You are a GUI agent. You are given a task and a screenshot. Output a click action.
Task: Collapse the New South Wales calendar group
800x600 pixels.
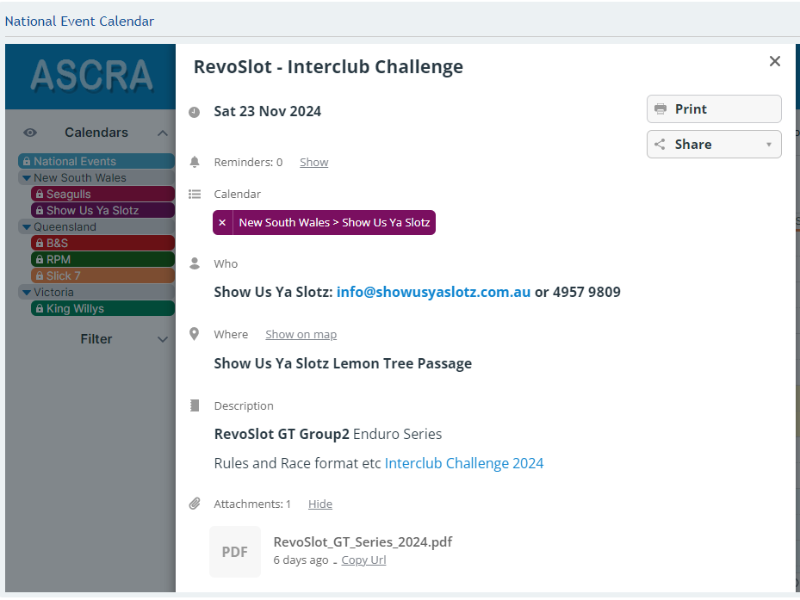coord(26,178)
